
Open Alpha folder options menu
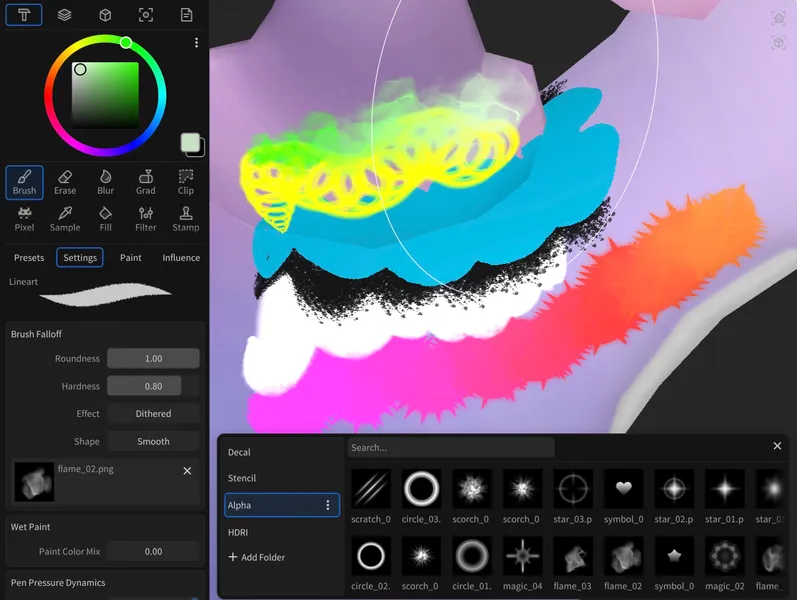pos(327,506)
